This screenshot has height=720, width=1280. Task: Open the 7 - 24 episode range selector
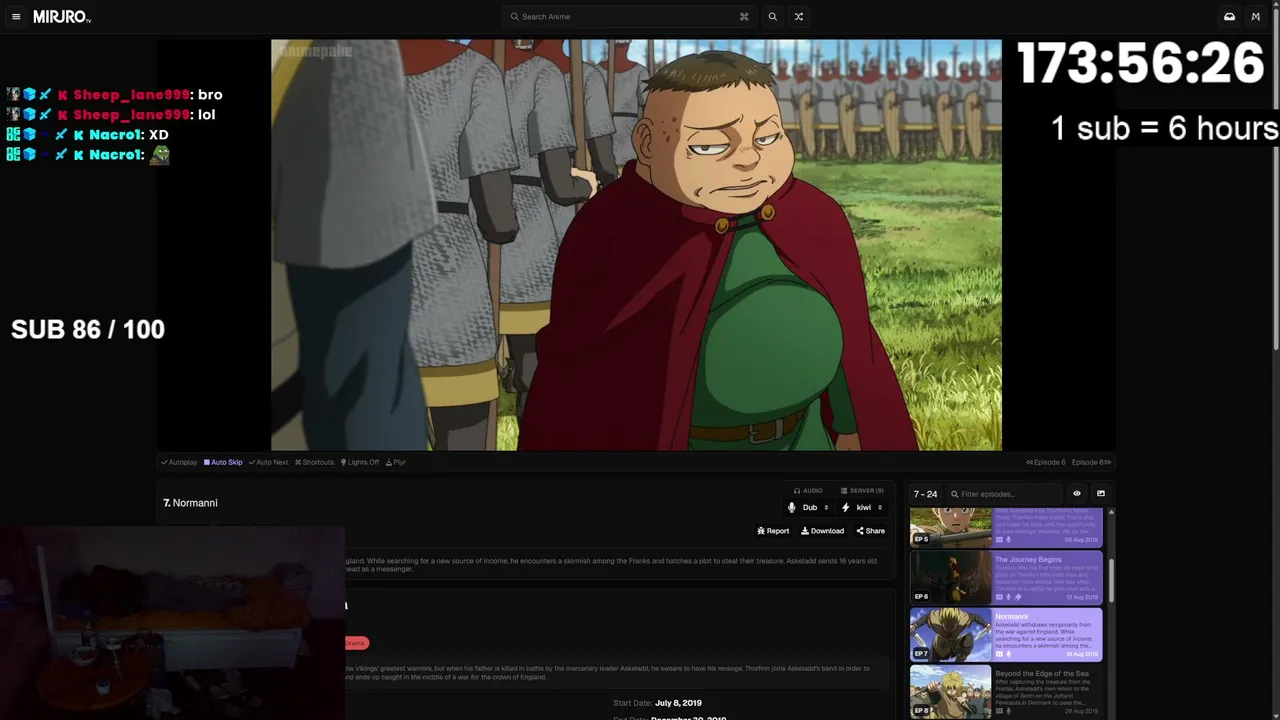pos(925,494)
